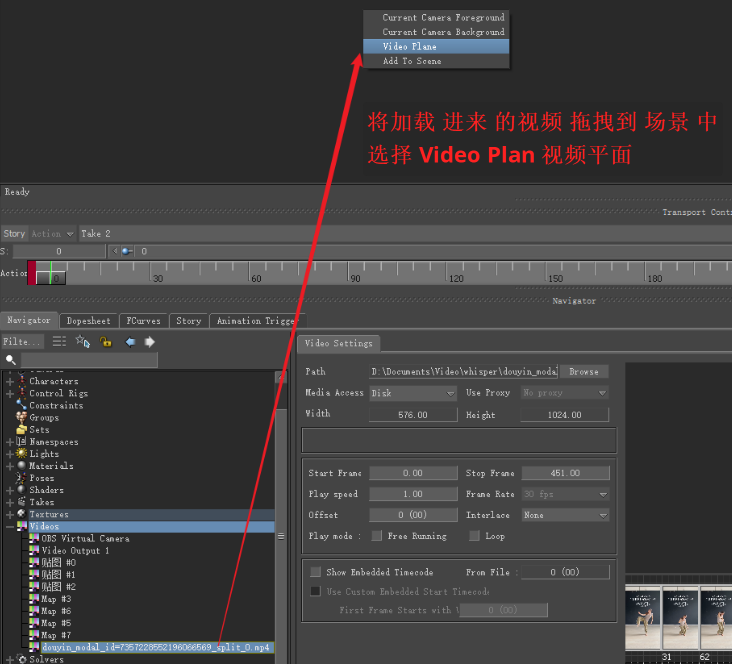This screenshot has width=732, height=664.
Task: Click the Sets folder icon
Action: click(21, 430)
